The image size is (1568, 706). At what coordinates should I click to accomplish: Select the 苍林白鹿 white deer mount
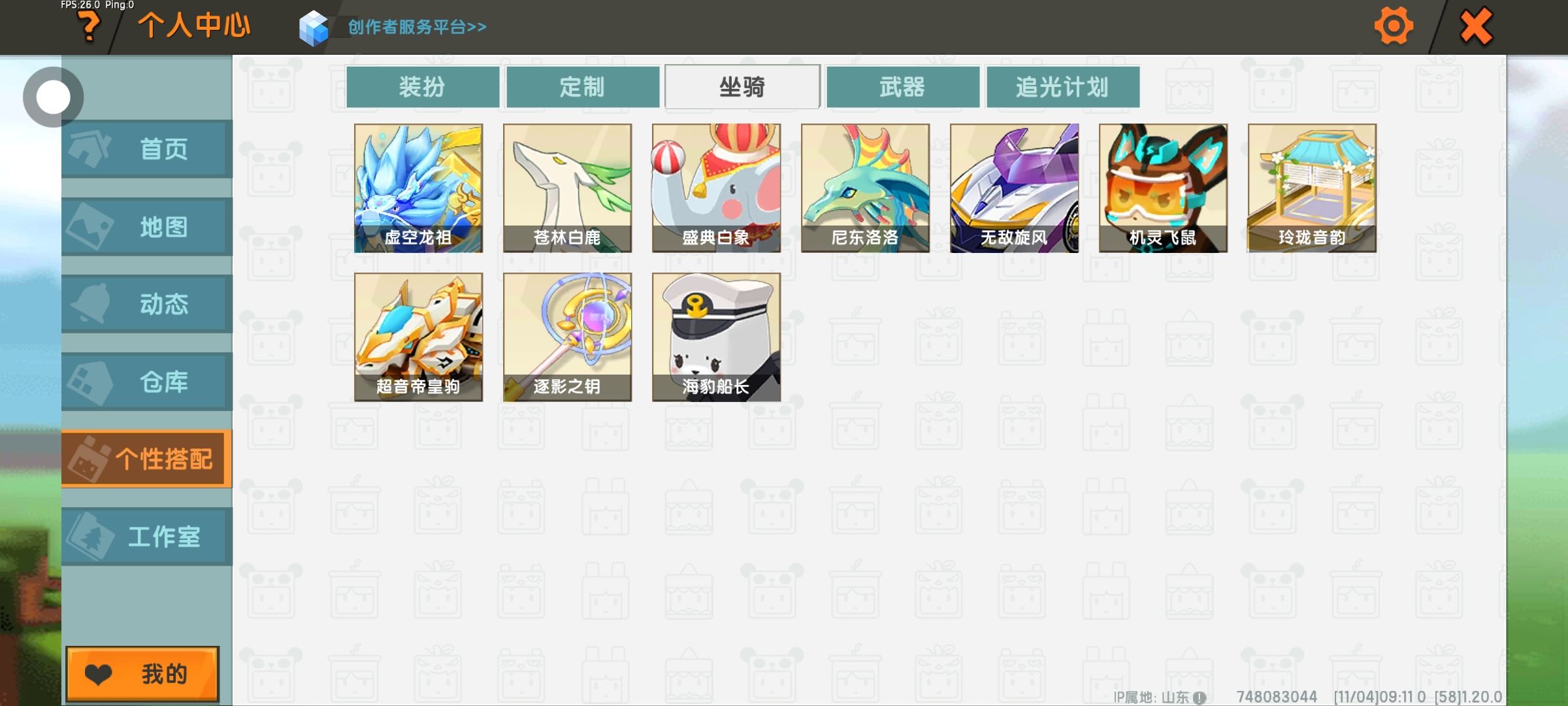pos(568,188)
